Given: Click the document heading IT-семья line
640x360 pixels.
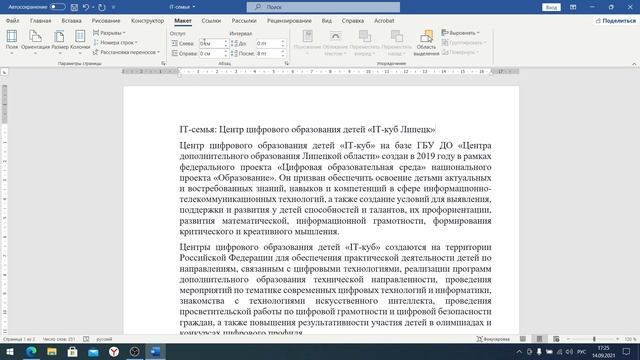Looking at the screenshot, I should pyautogui.click(x=308, y=129).
